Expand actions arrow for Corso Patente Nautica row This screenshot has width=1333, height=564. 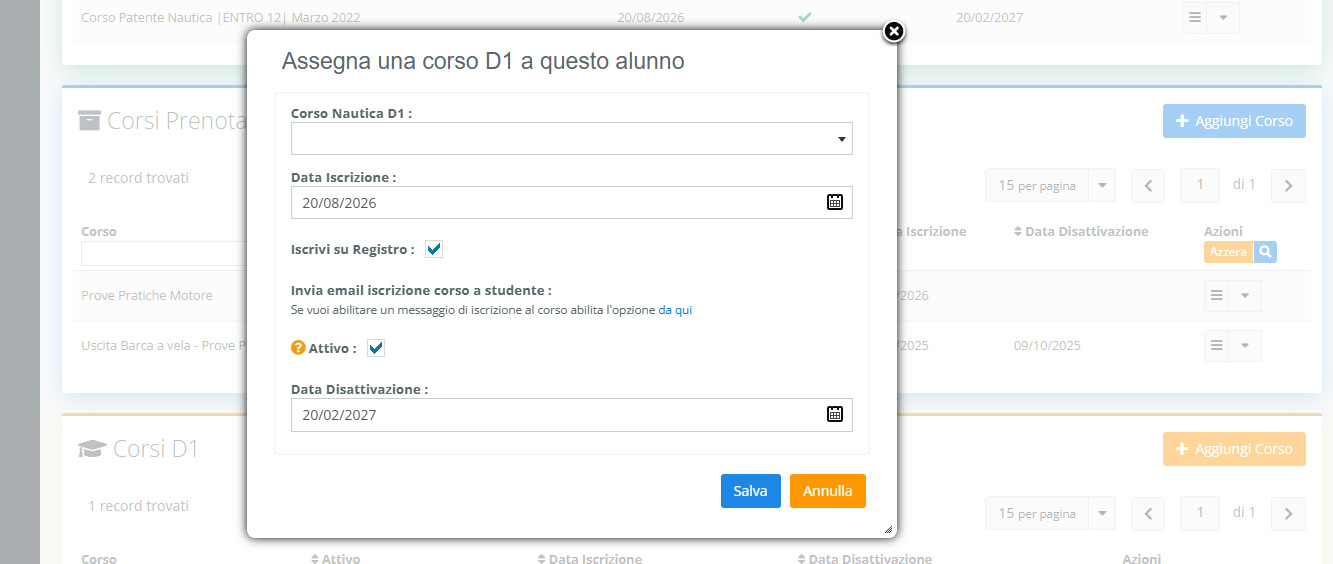pyautogui.click(x=1223, y=17)
